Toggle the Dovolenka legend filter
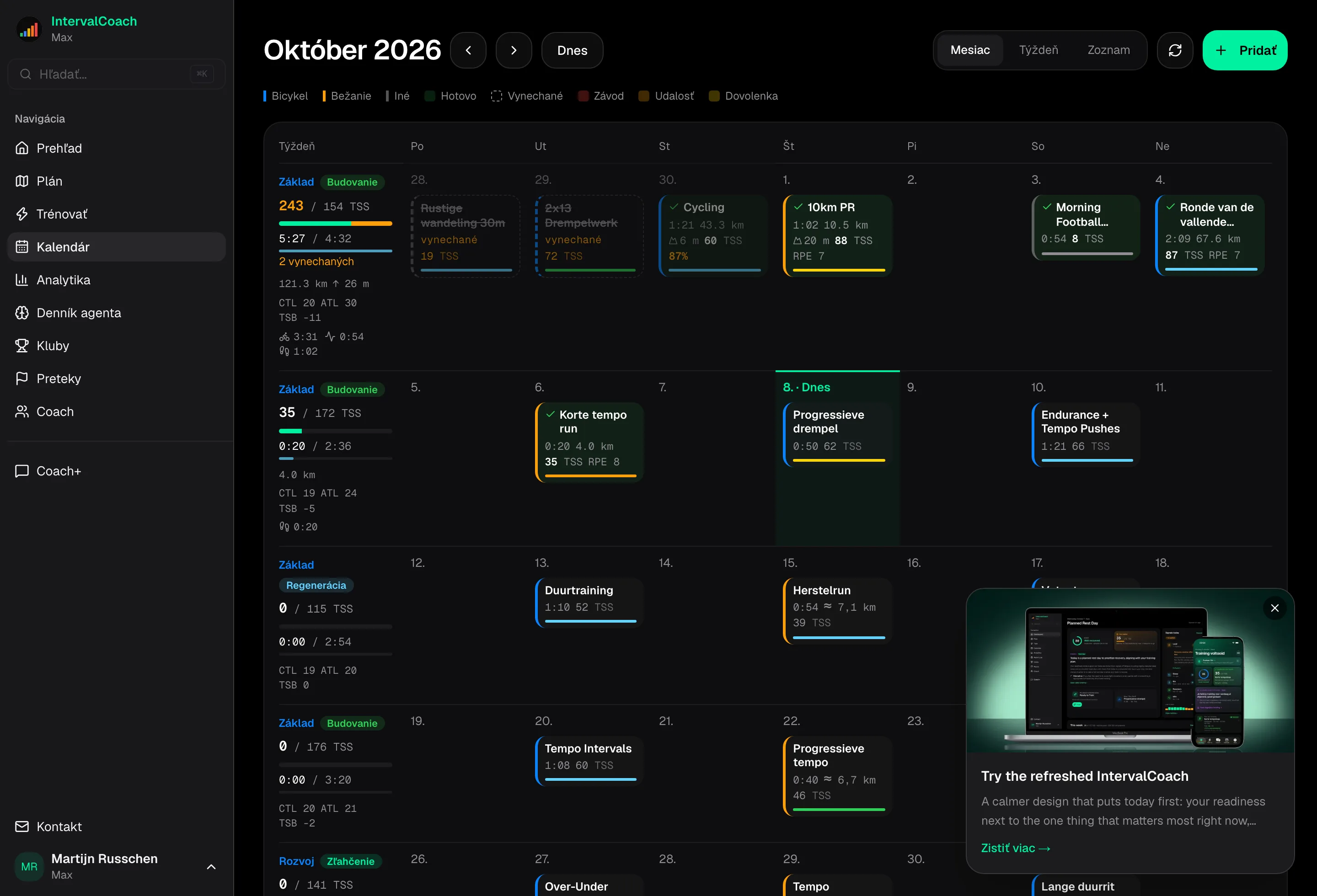The image size is (1317, 896). pos(743,96)
